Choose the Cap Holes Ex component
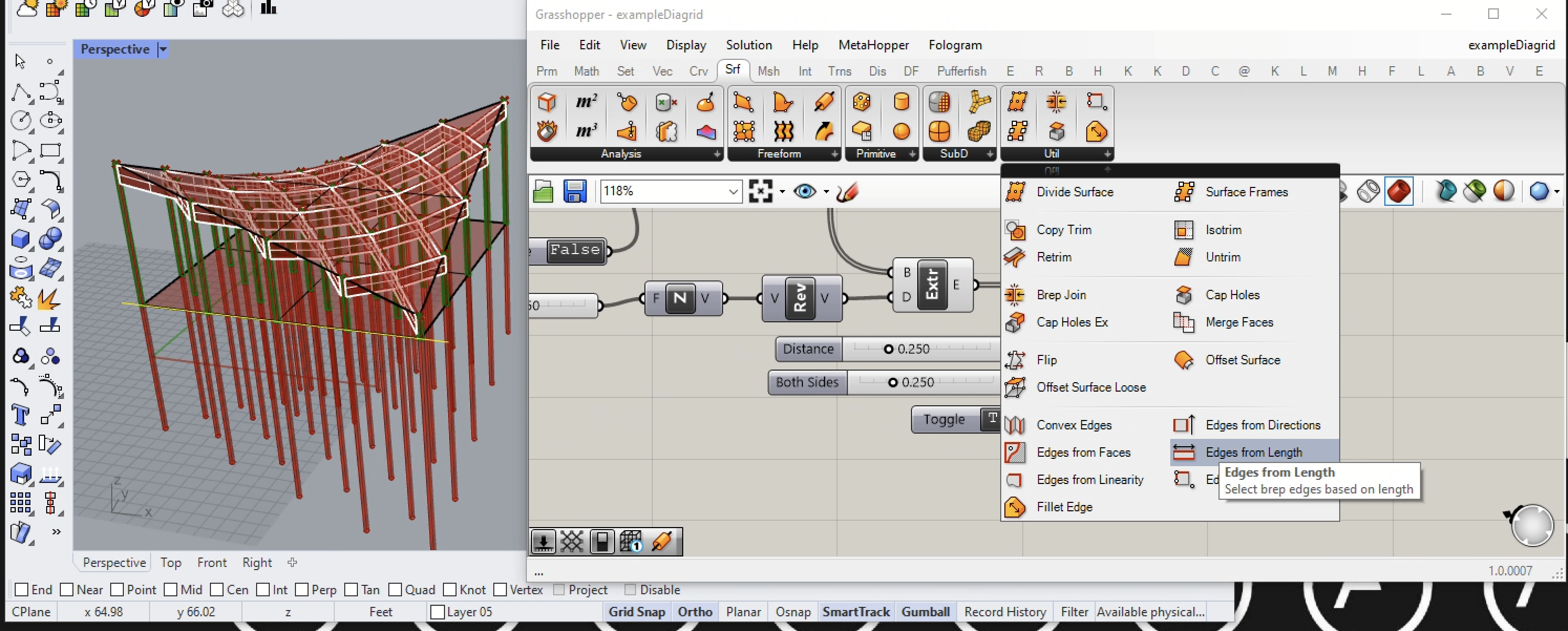This screenshot has height=631, width=1568. 1057,322
